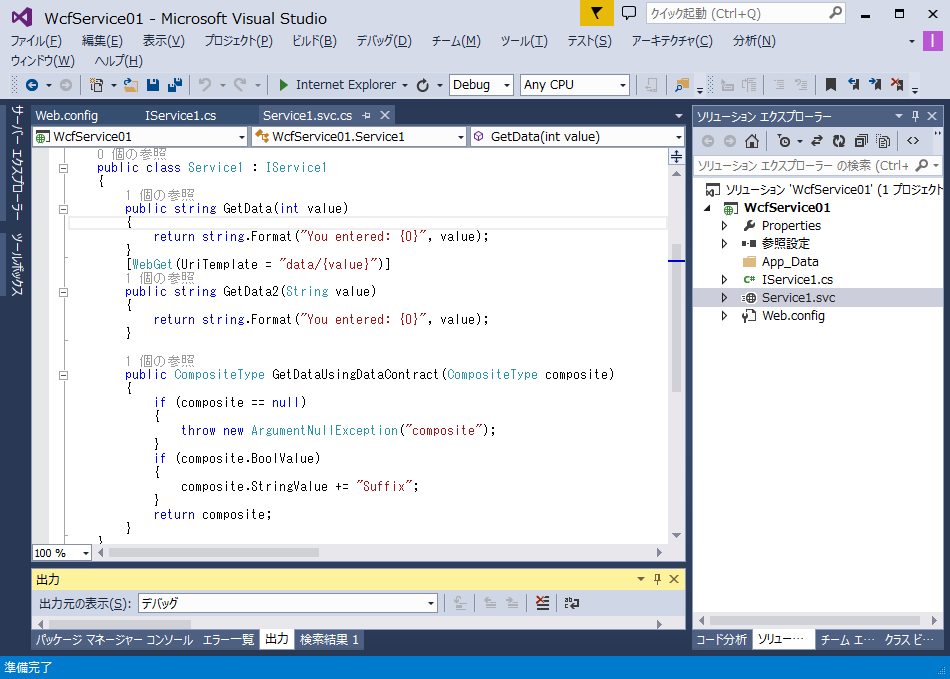Click the Save All toolbar icon

[174, 85]
